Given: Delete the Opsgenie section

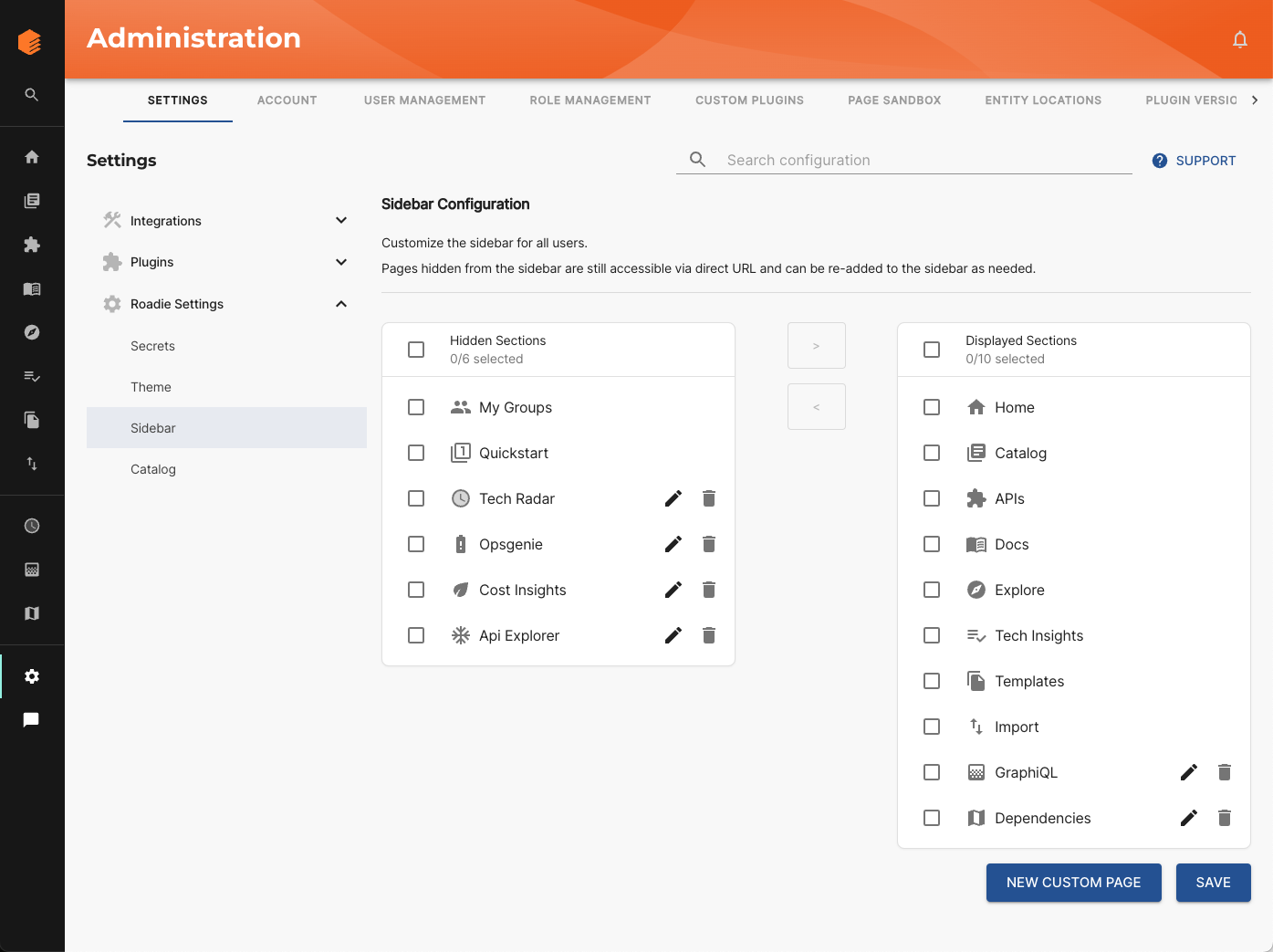Looking at the screenshot, I should [x=709, y=544].
